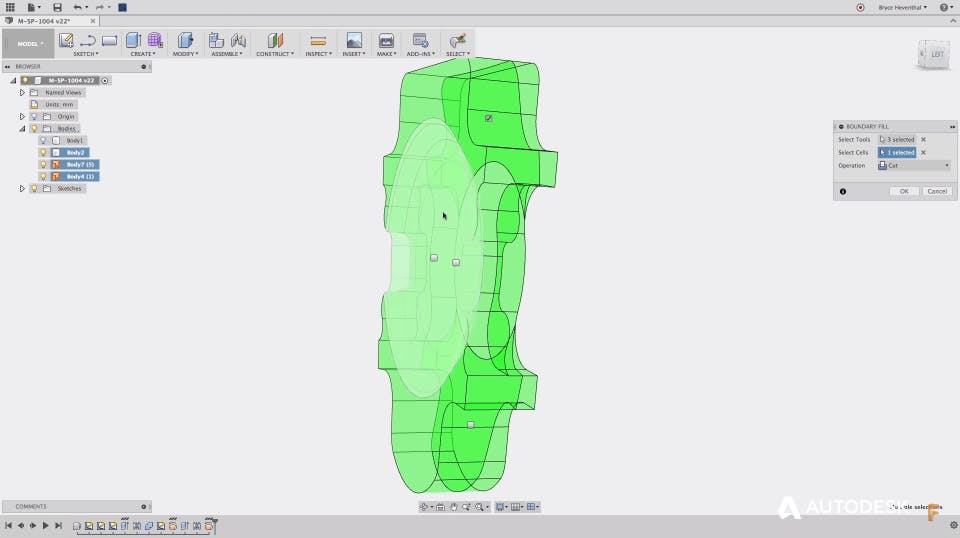Viewport: 960px width, 538px height.
Task: Open the data panel grid icon
Action: point(9,7)
